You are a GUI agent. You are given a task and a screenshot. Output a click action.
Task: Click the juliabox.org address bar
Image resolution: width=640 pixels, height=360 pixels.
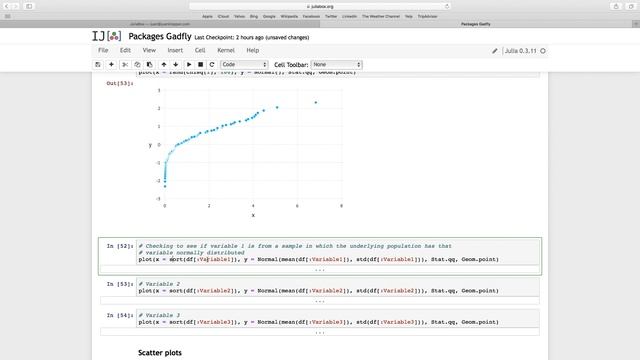320,7
